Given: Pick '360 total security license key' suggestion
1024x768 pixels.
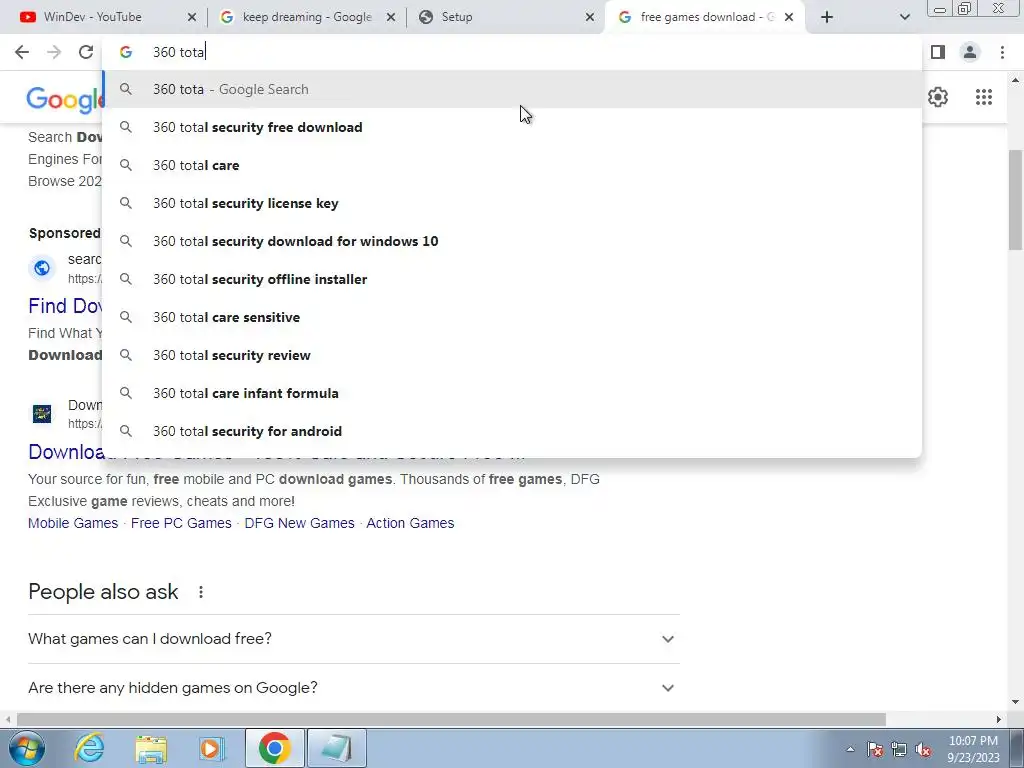Looking at the screenshot, I should pyautogui.click(x=512, y=203).
